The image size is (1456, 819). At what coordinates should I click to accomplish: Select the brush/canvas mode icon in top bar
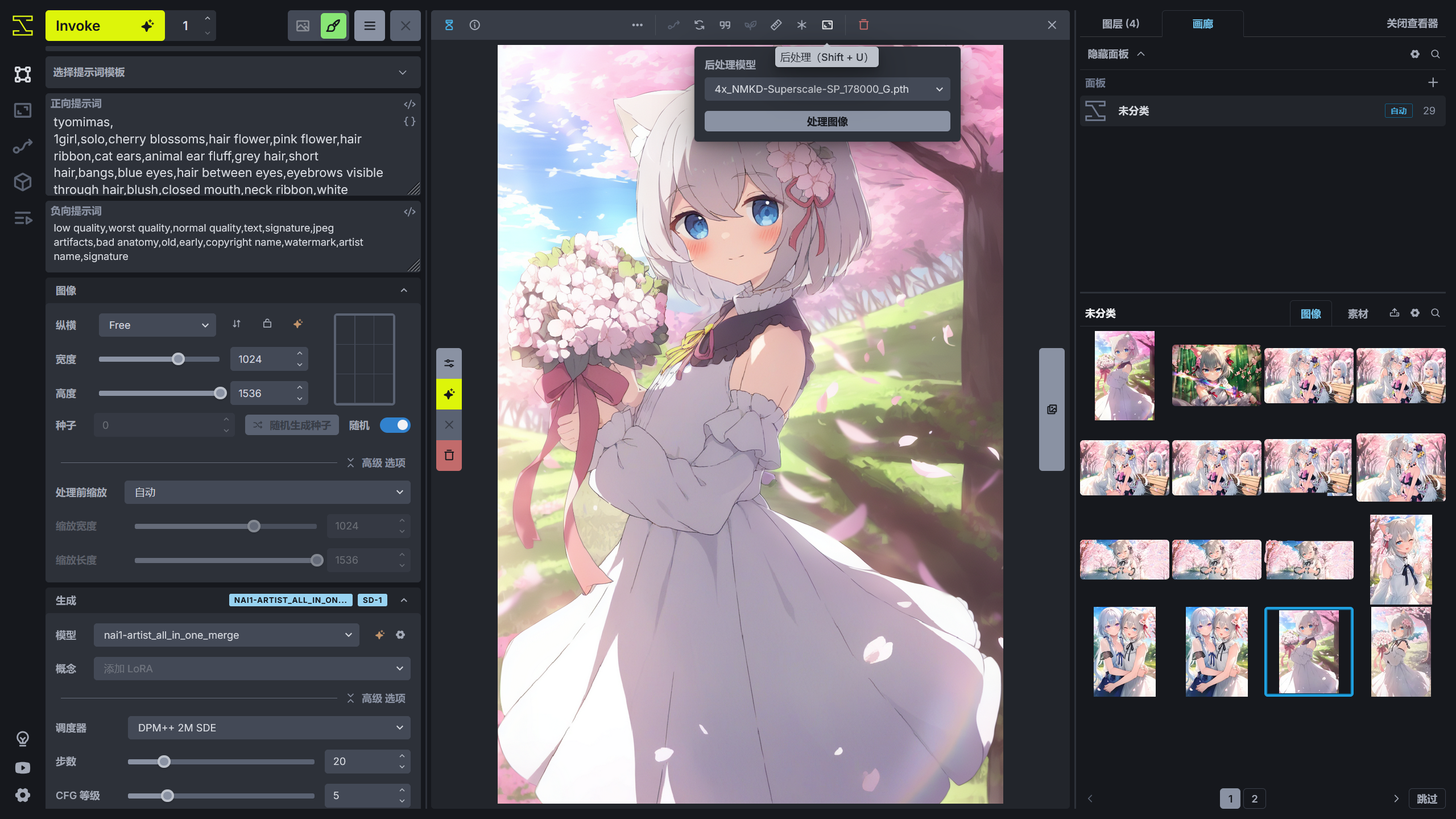(333, 25)
